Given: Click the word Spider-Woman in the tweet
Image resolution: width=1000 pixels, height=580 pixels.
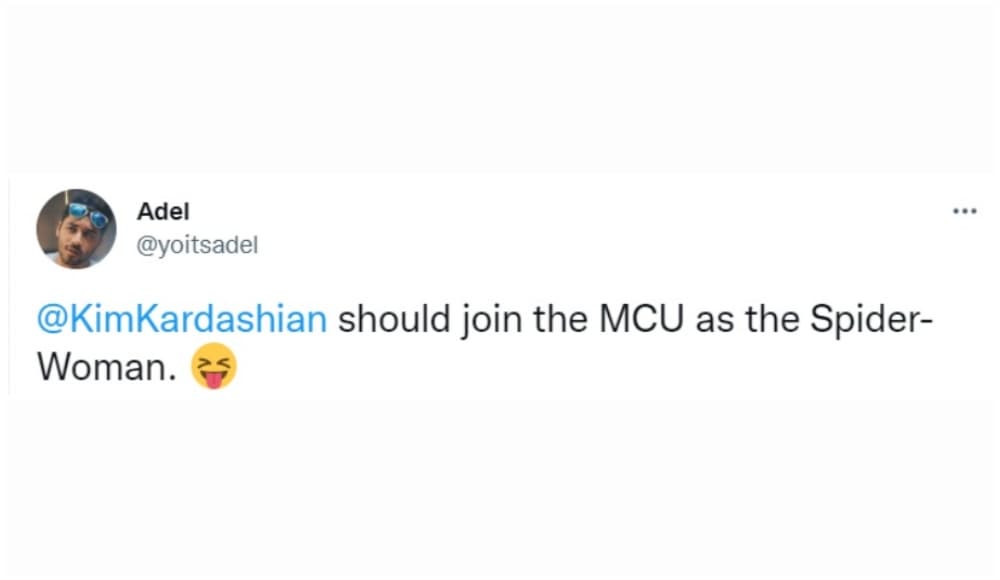Looking at the screenshot, I should pos(866,318).
